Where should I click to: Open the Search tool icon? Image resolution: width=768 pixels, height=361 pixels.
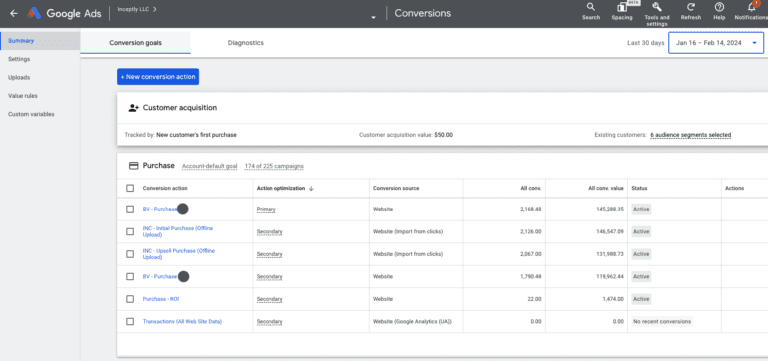pos(591,7)
